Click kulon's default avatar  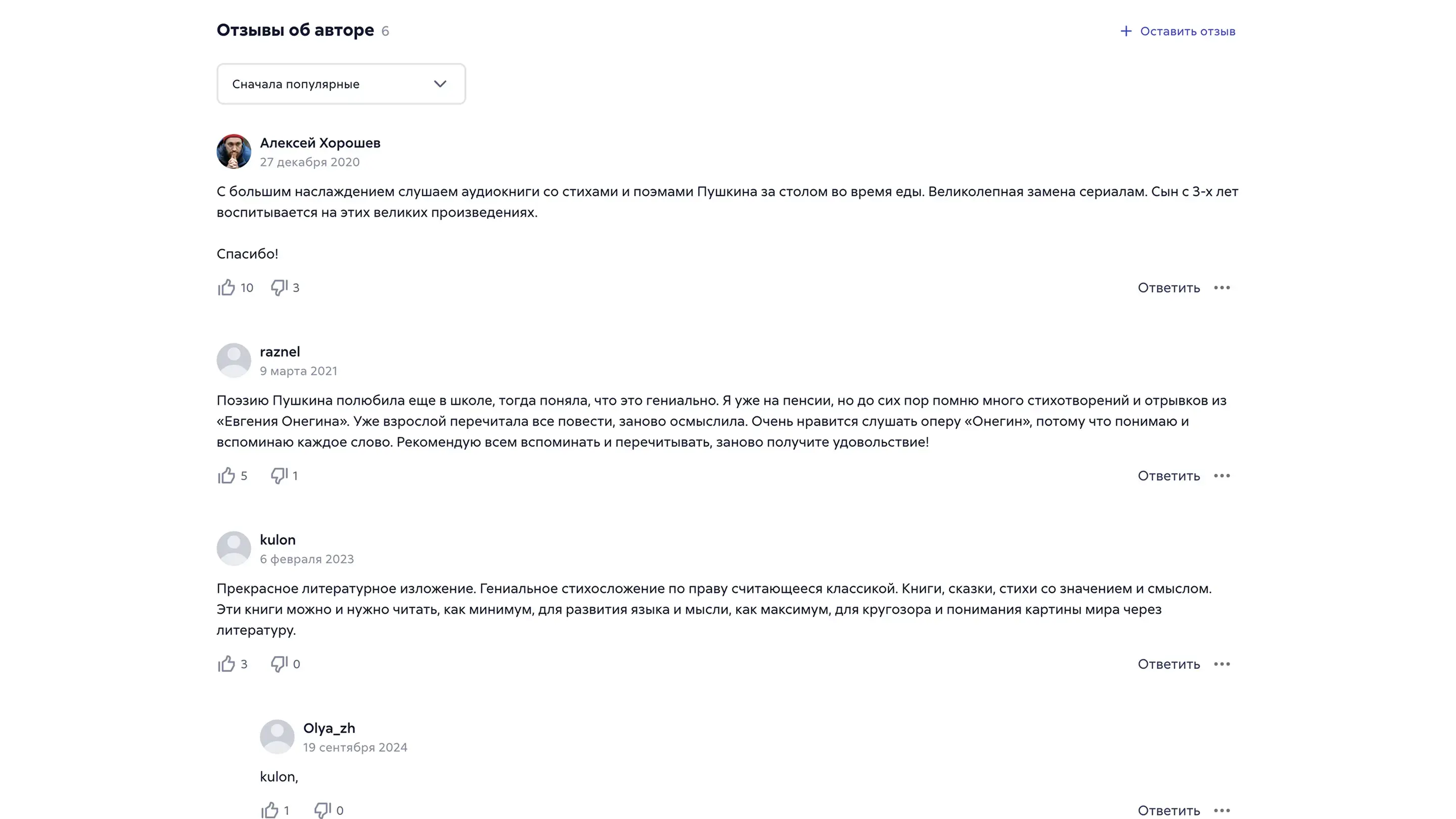click(234, 548)
